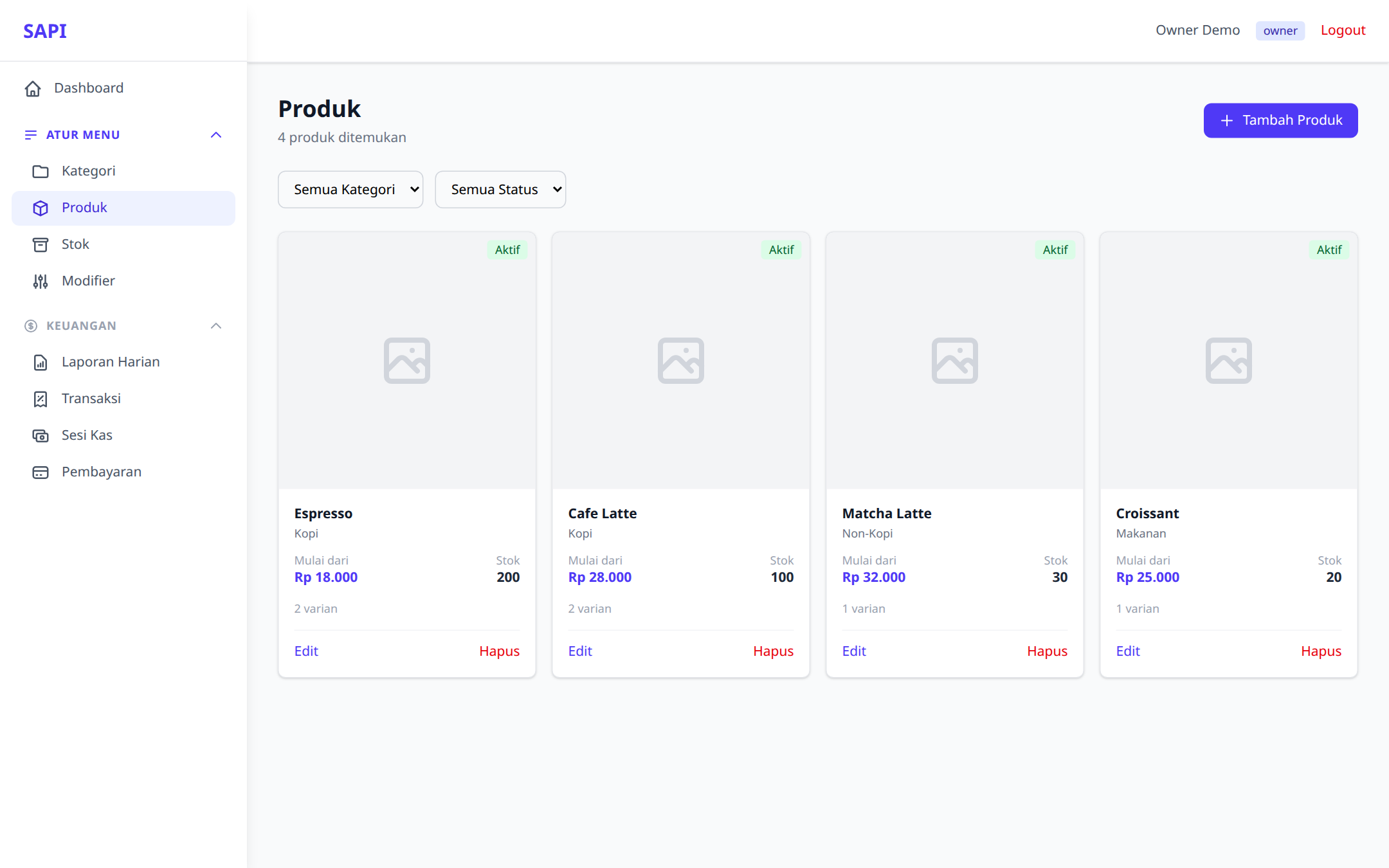This screenshot has width=1389, height=868.
Task: Go to the Dashboard menu item
Action: (123, 88)
